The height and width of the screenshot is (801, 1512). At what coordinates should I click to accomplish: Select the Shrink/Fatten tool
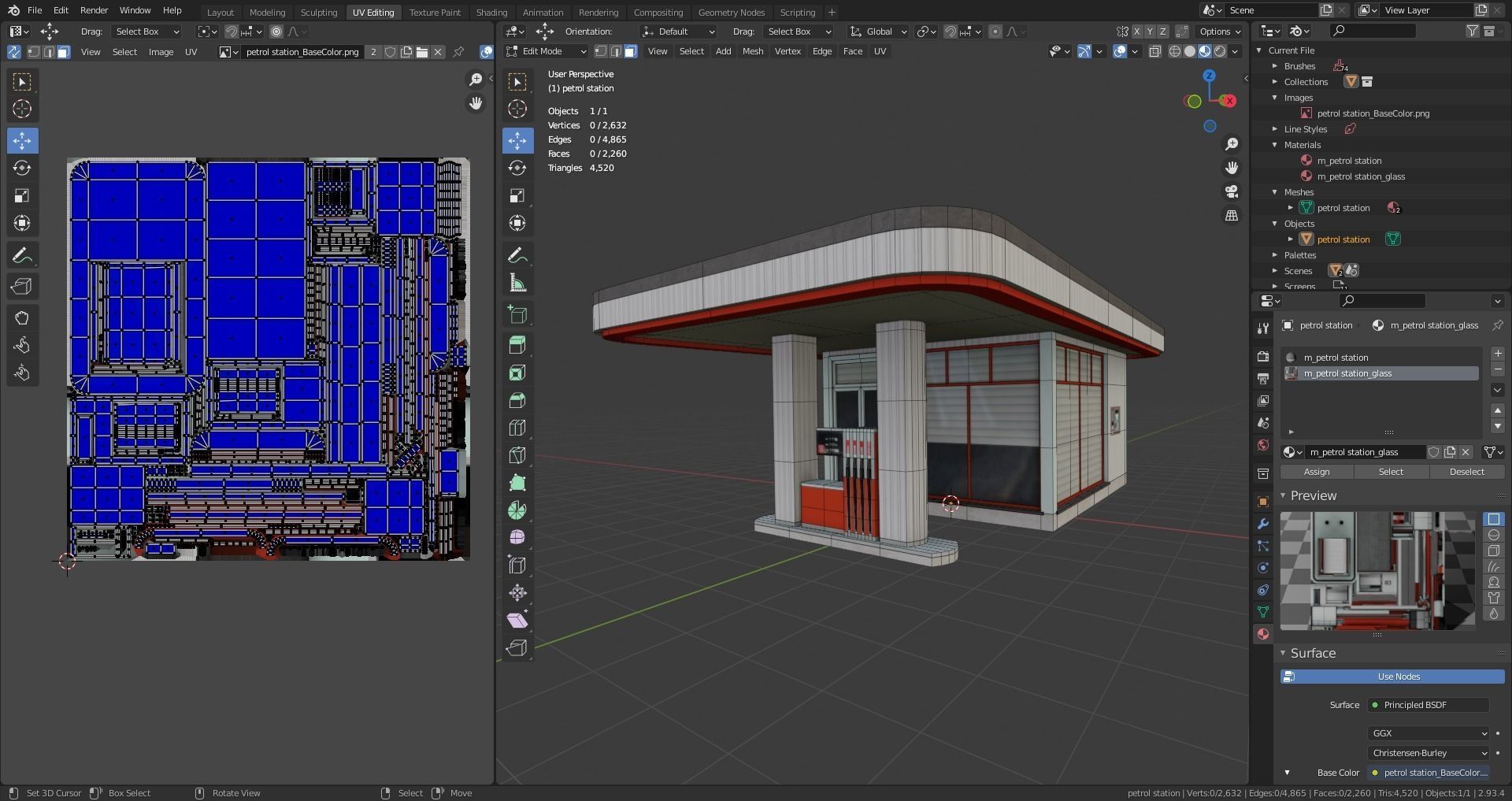point(517,593)
